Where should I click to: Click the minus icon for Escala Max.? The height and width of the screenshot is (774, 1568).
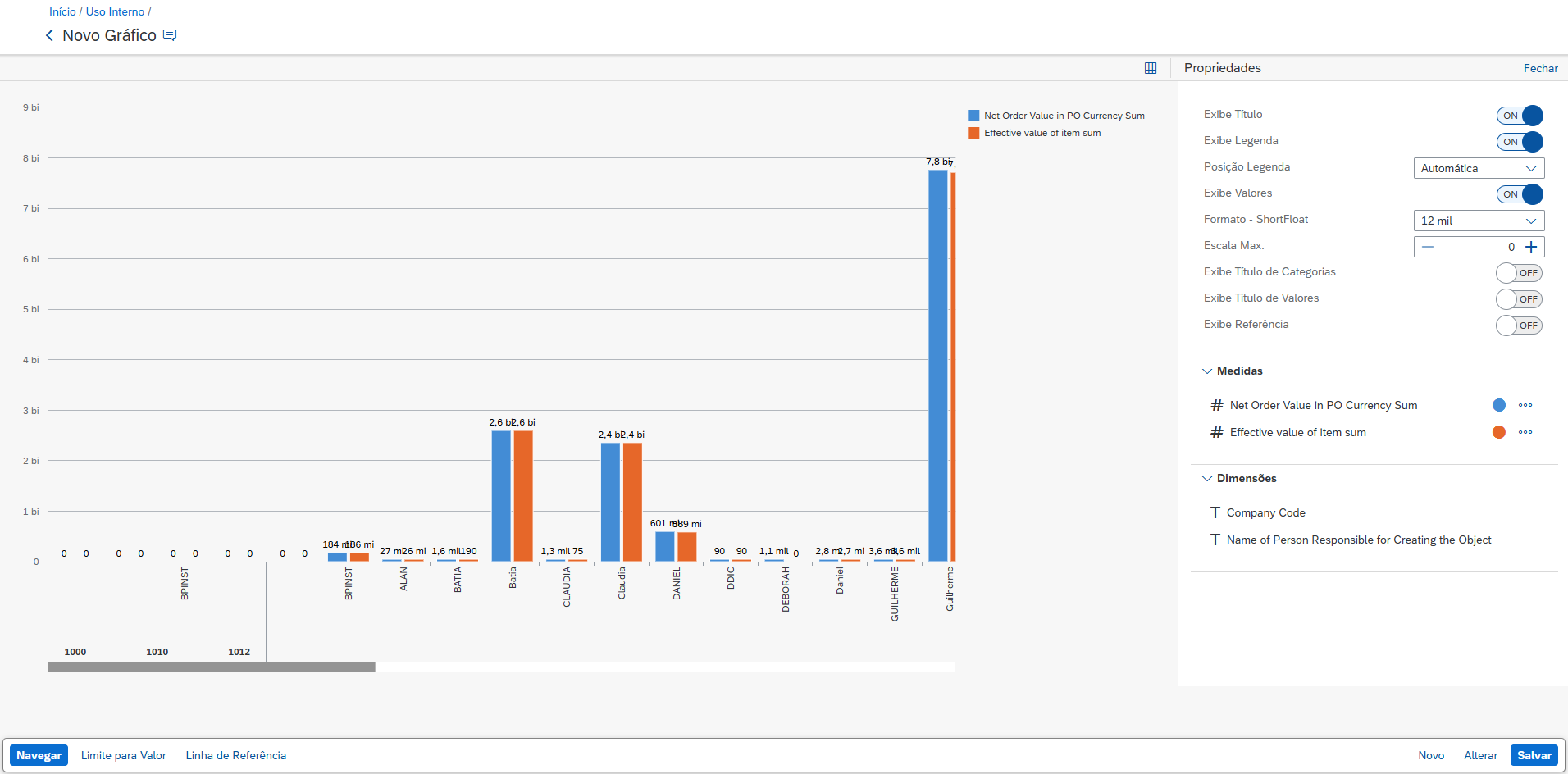tap(1428, 247)
